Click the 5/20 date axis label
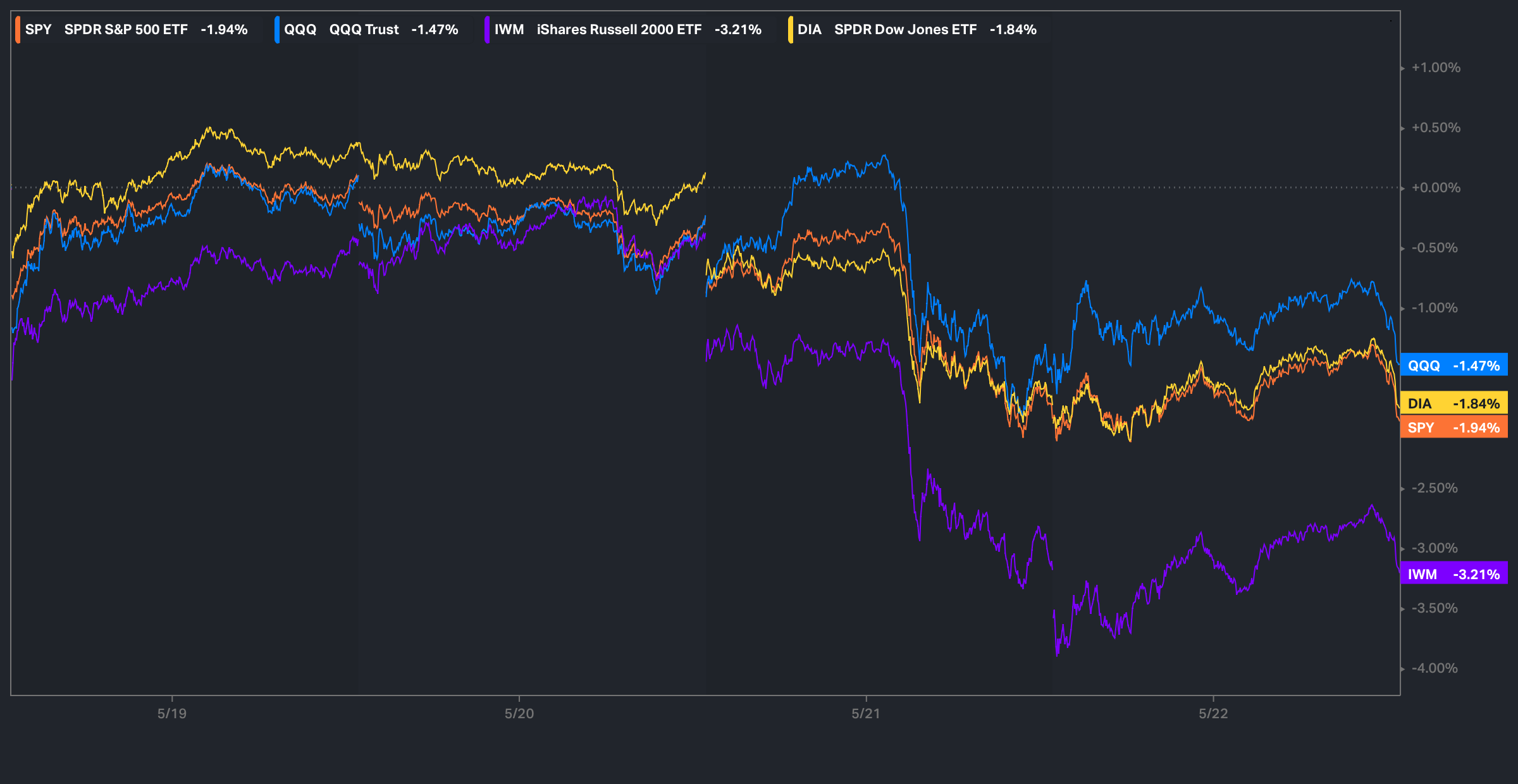 (519, 713)
